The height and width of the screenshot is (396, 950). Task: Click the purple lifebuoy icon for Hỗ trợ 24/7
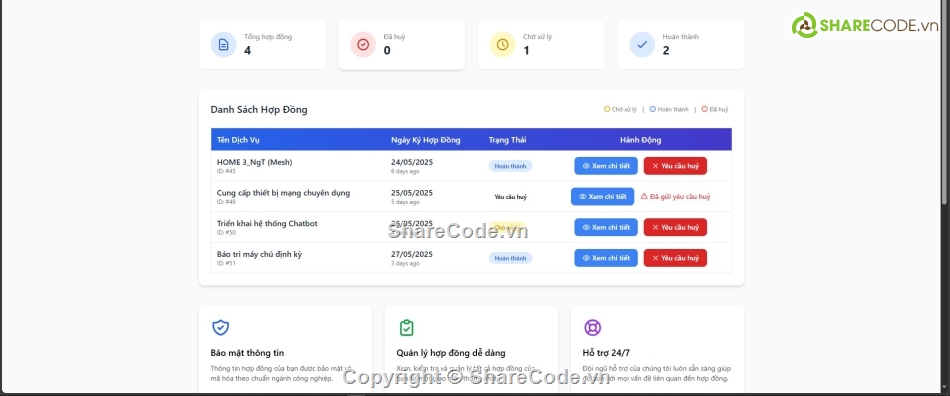(592, 328)
